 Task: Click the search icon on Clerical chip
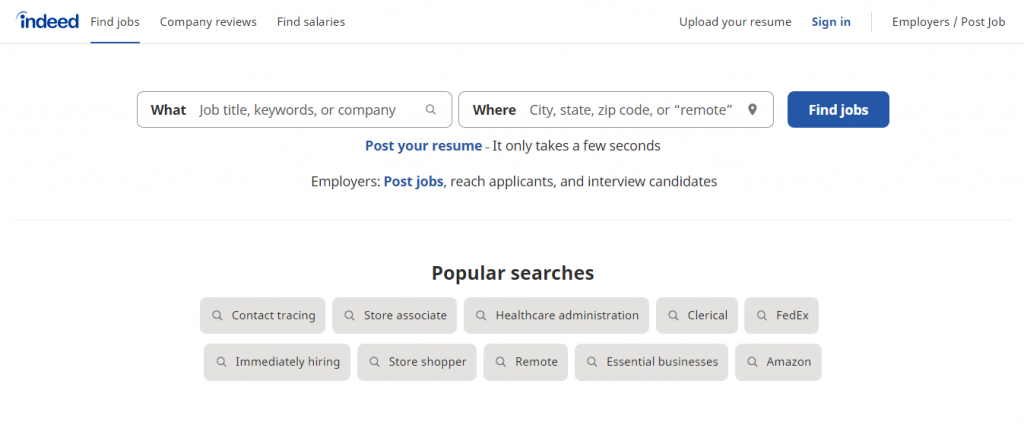coord(673,315)
